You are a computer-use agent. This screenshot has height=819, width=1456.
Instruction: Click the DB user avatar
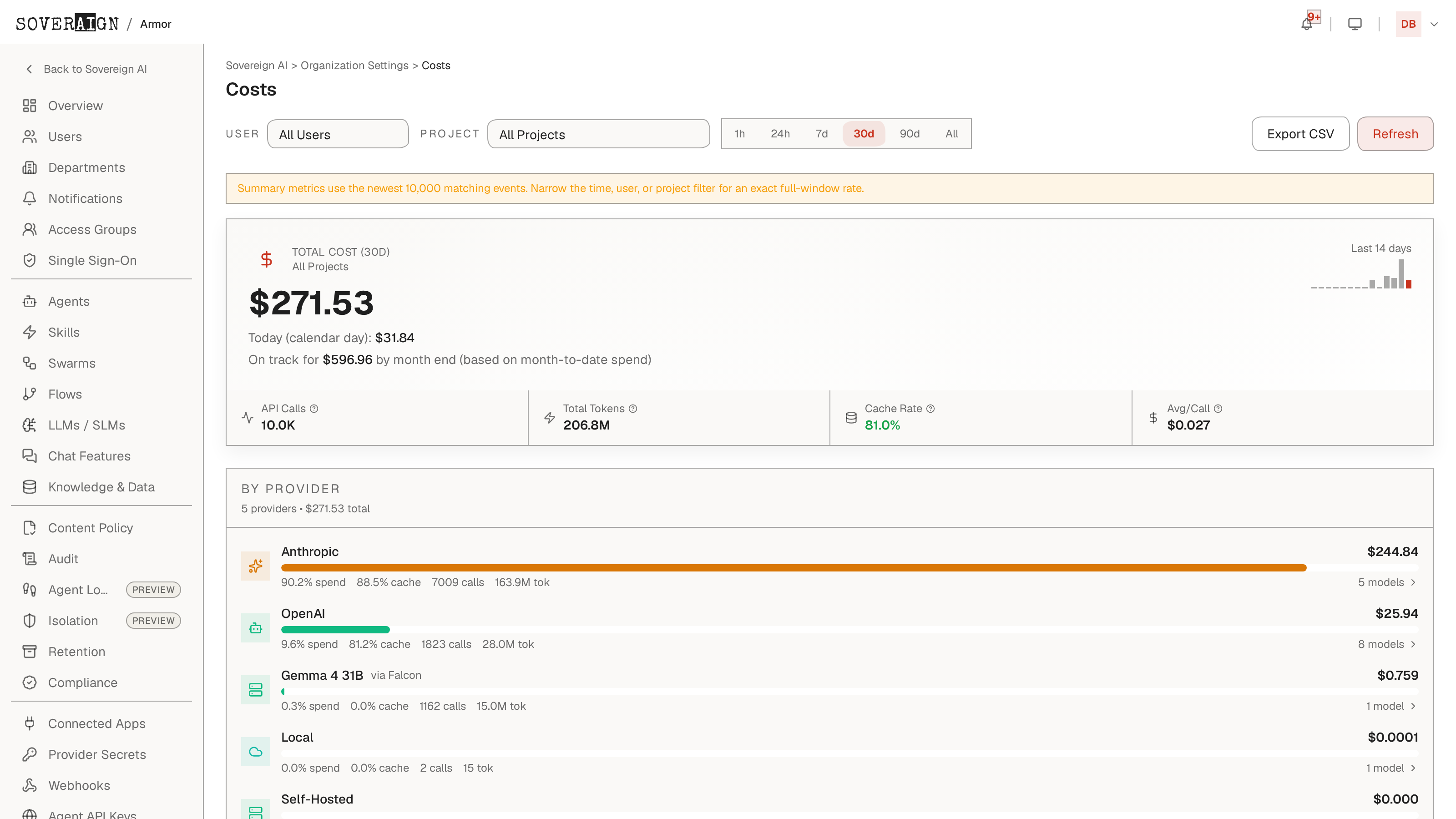[x=1408, y=24]
